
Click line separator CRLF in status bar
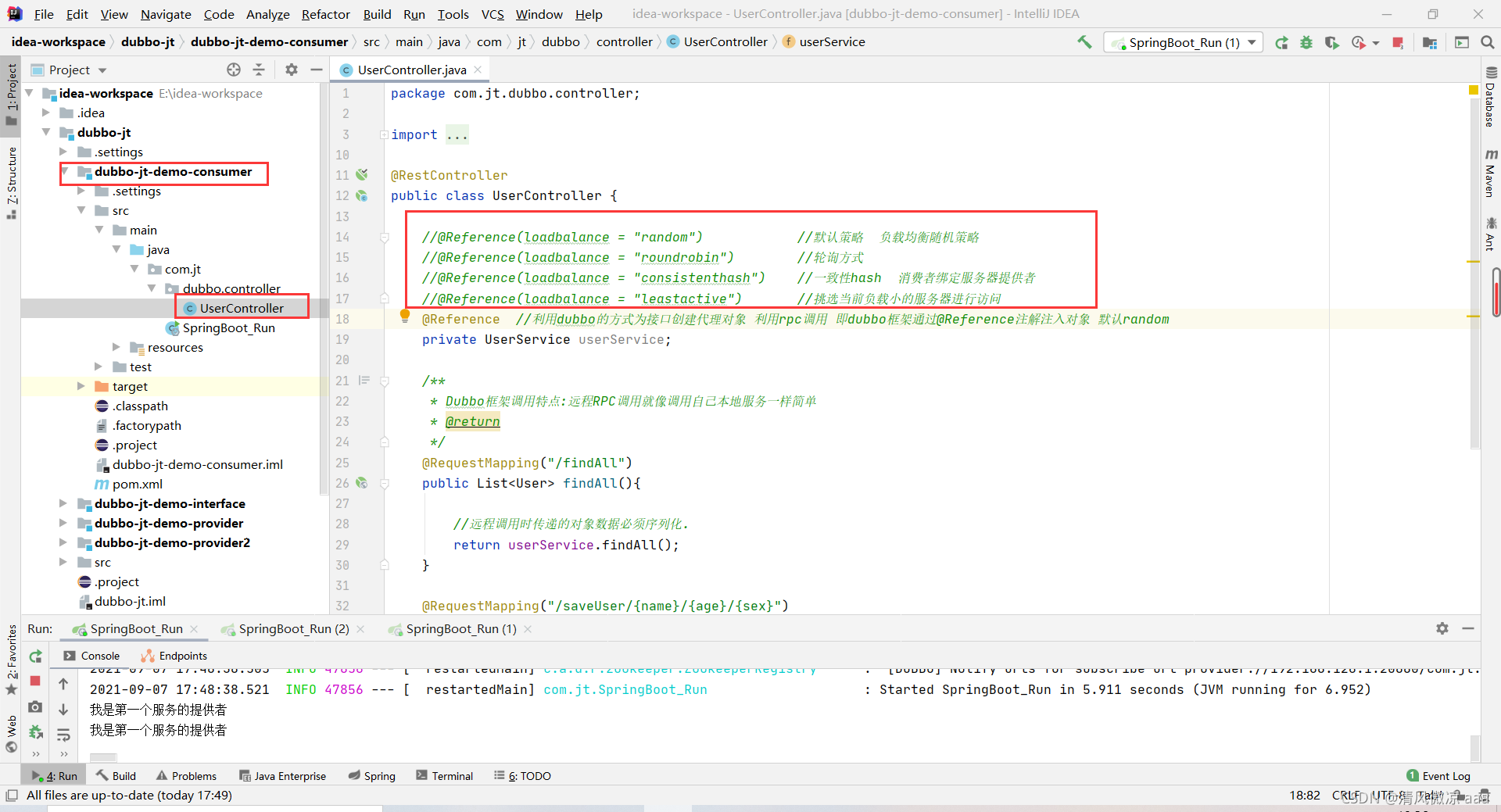click(1345, 796)
